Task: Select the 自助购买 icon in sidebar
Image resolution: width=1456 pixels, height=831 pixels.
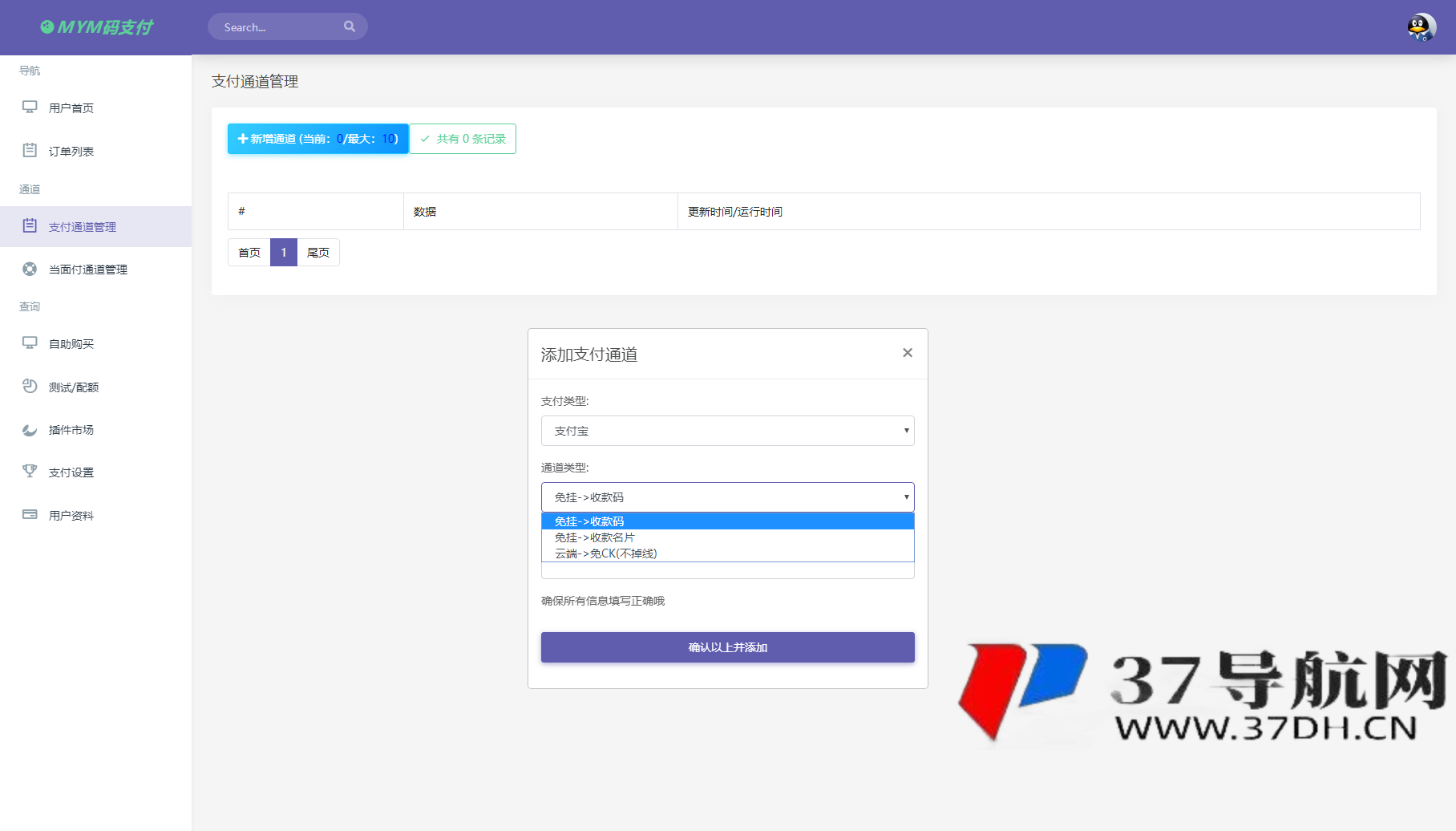Action: click(30, 343)
